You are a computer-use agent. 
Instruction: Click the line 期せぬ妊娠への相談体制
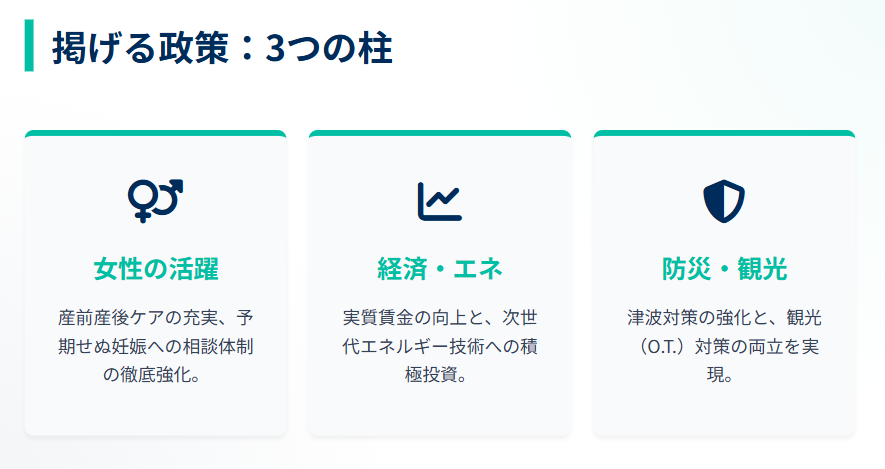(x=155, y=348)
